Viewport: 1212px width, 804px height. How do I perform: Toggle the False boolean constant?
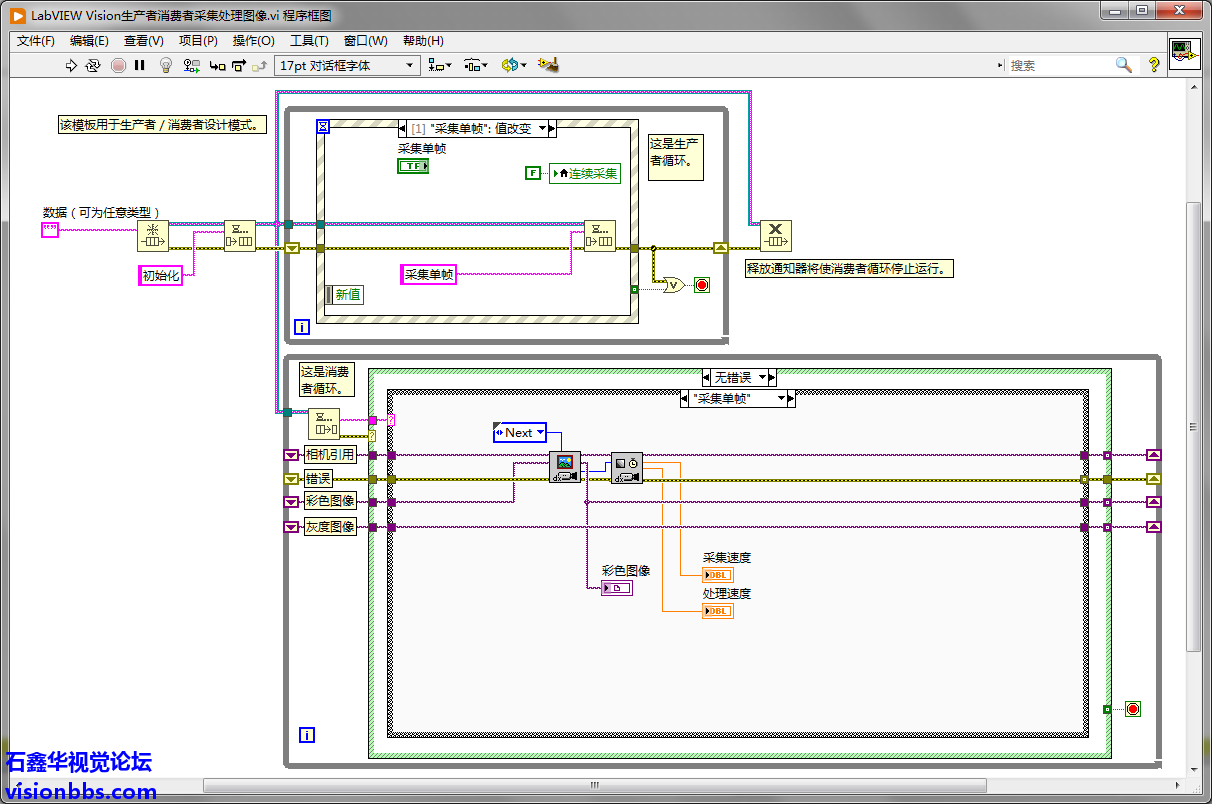(533, 173)
